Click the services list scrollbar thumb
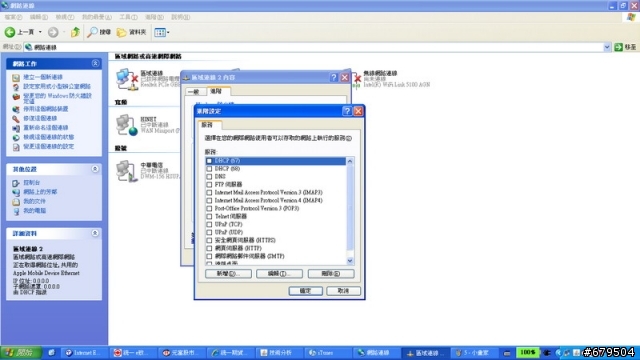This screenshot has width=640, height=360. pyautogui.click(x=350, y=208)
